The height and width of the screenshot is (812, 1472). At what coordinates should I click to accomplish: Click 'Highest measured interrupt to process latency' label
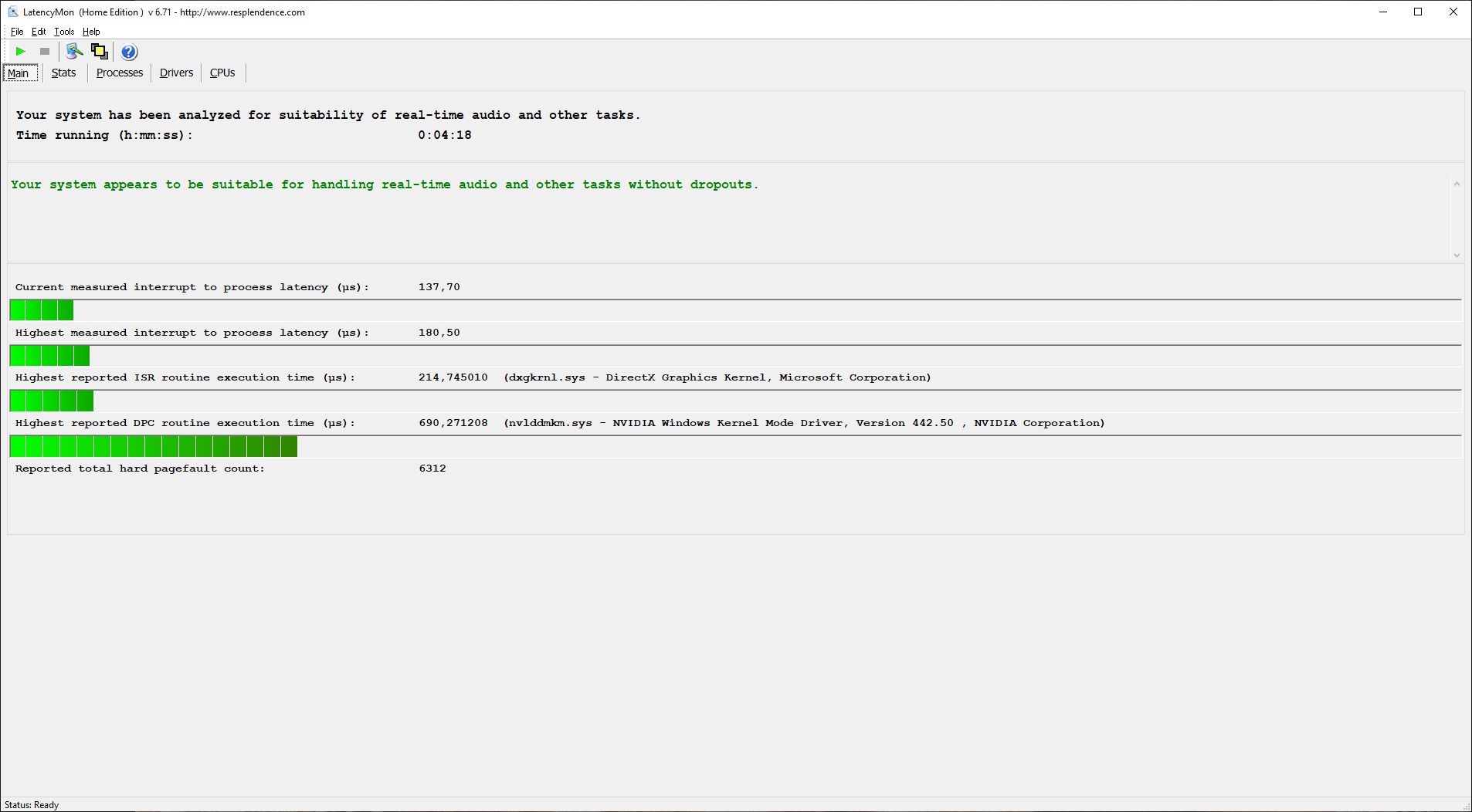(192, 333)
